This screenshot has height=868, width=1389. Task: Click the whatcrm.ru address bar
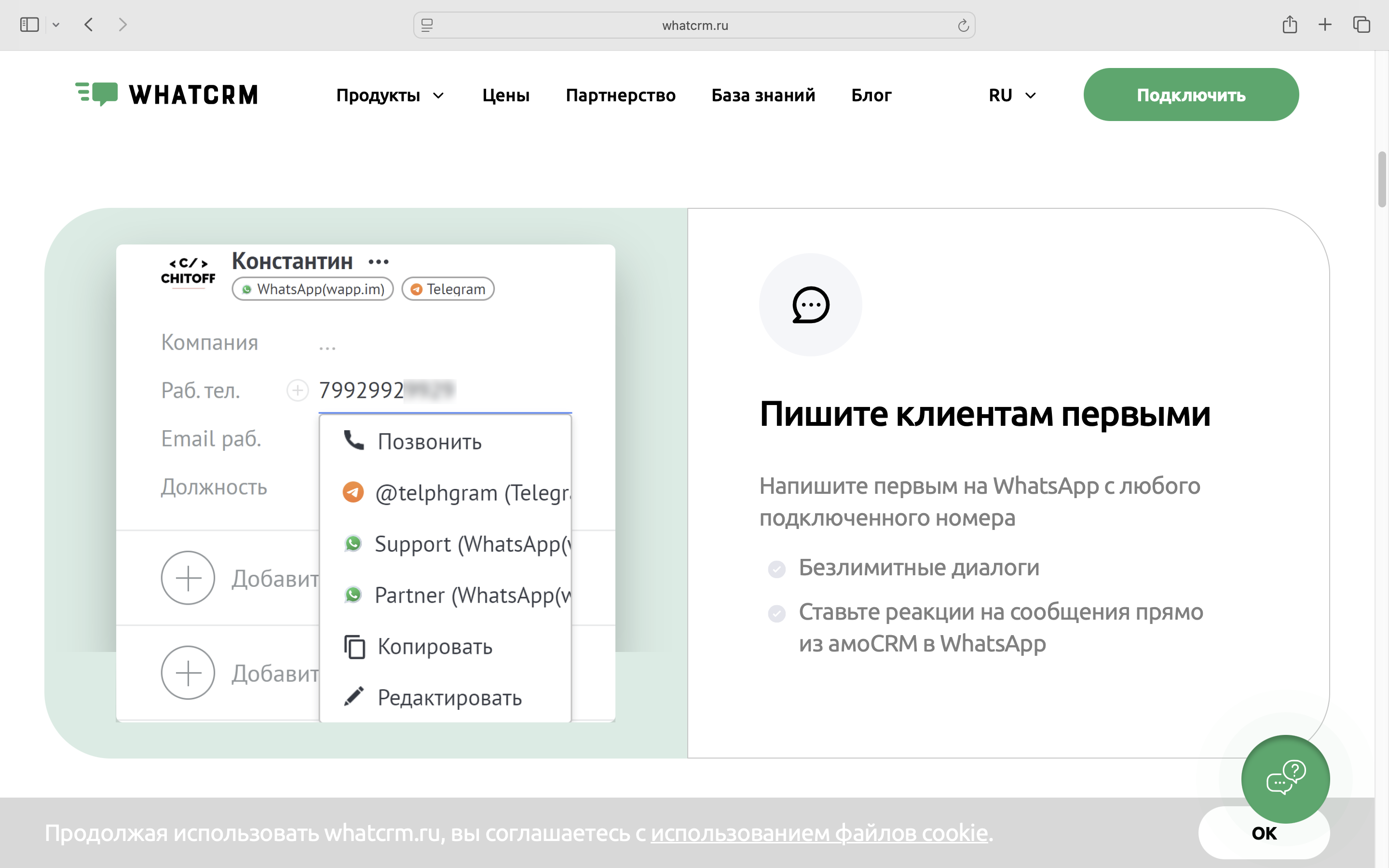click(x=694, y=25)
